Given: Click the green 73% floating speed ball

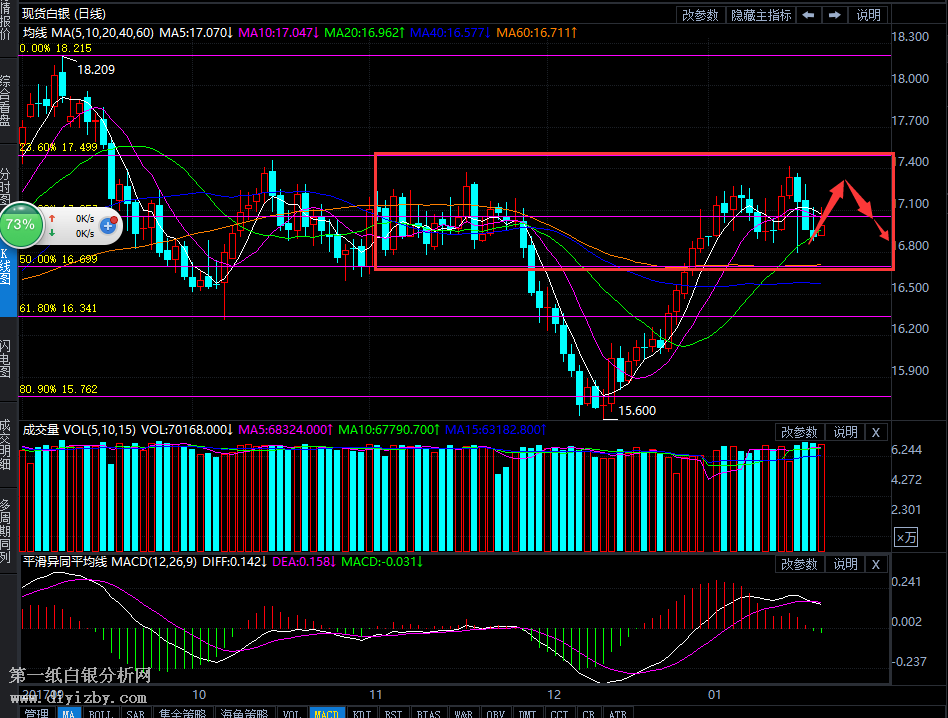Looking at the screenshot, I should pyautogui.click(x=21, y=225).
